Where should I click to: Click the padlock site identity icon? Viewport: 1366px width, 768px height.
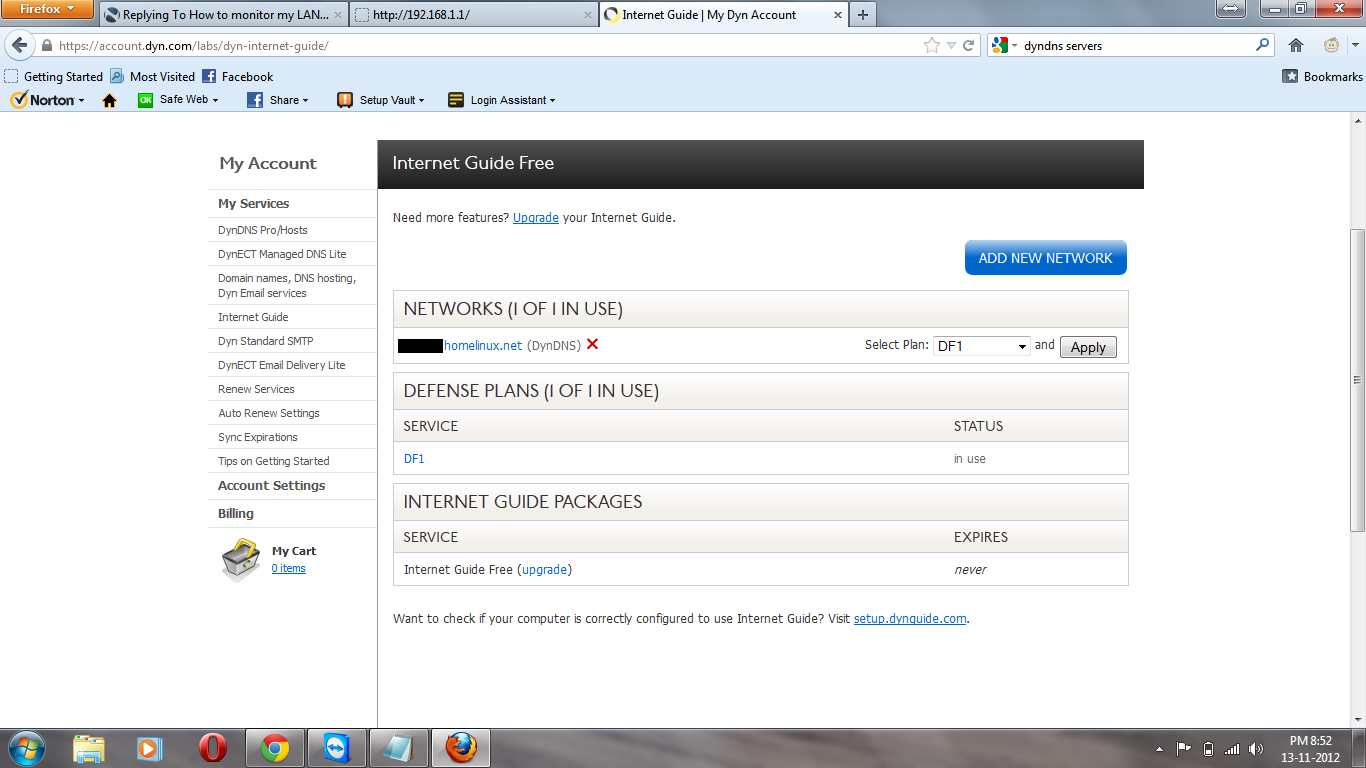click(x=46, y=46)
